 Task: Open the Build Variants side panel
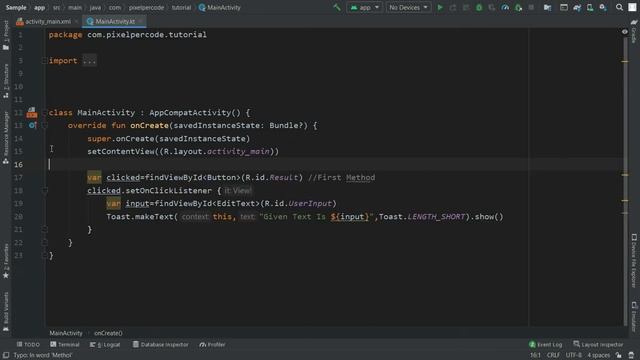[x=6, y=311]
